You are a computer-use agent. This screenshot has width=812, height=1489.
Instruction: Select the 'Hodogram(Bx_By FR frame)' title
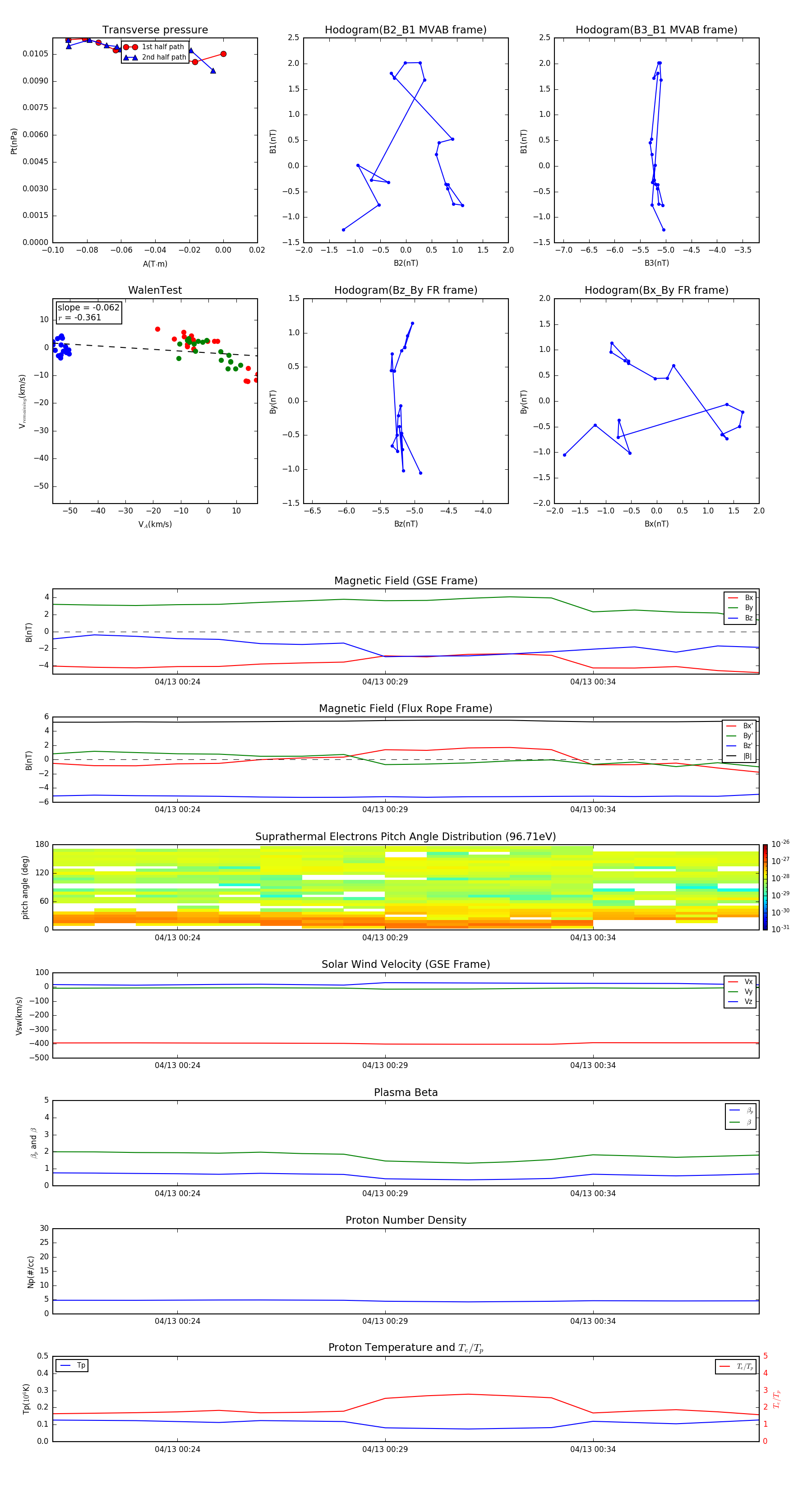(656, 290)
